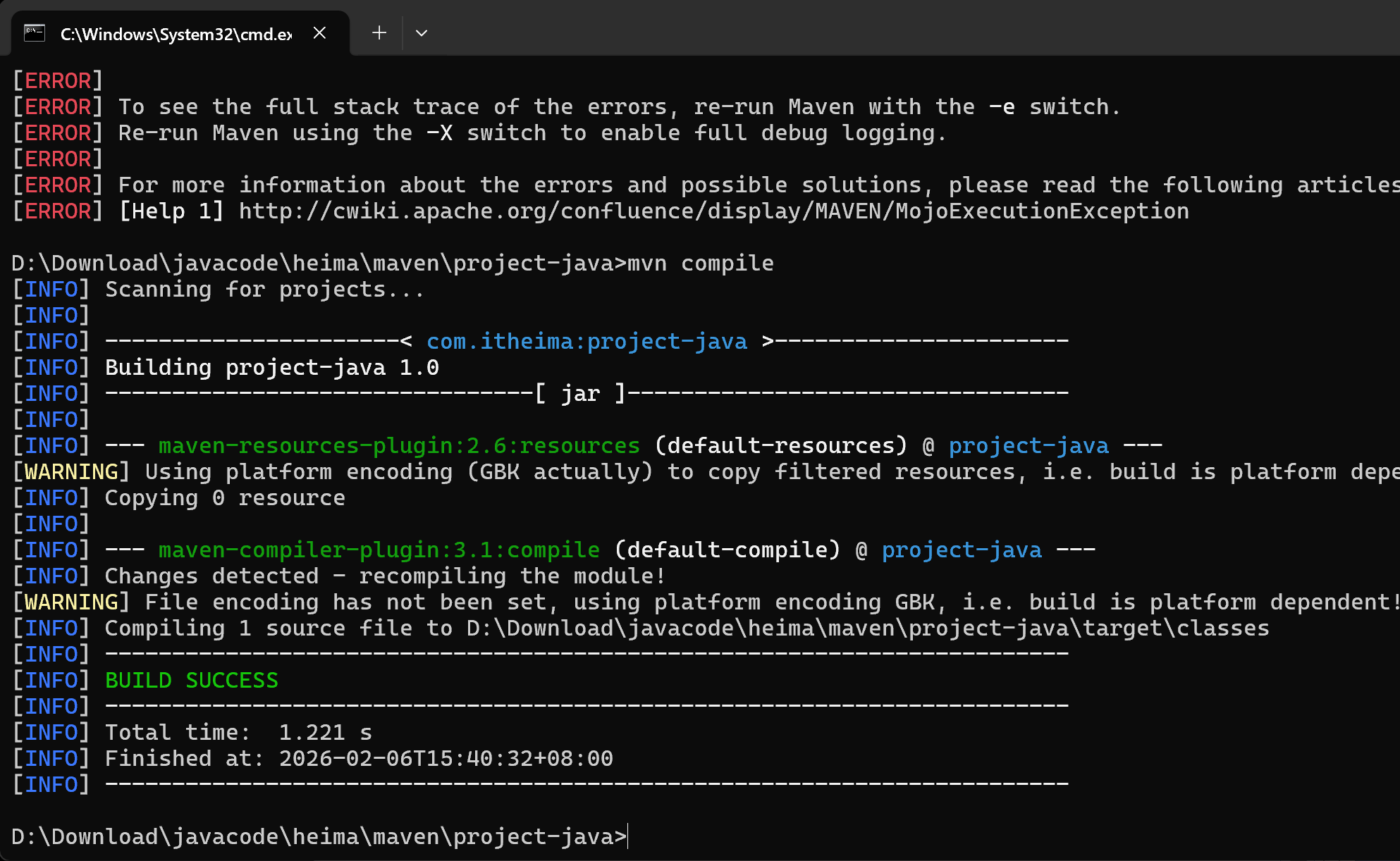
Task: Click 'maven-resources-plugin:2.6:resources' text
Action: (x=399, y=446)
